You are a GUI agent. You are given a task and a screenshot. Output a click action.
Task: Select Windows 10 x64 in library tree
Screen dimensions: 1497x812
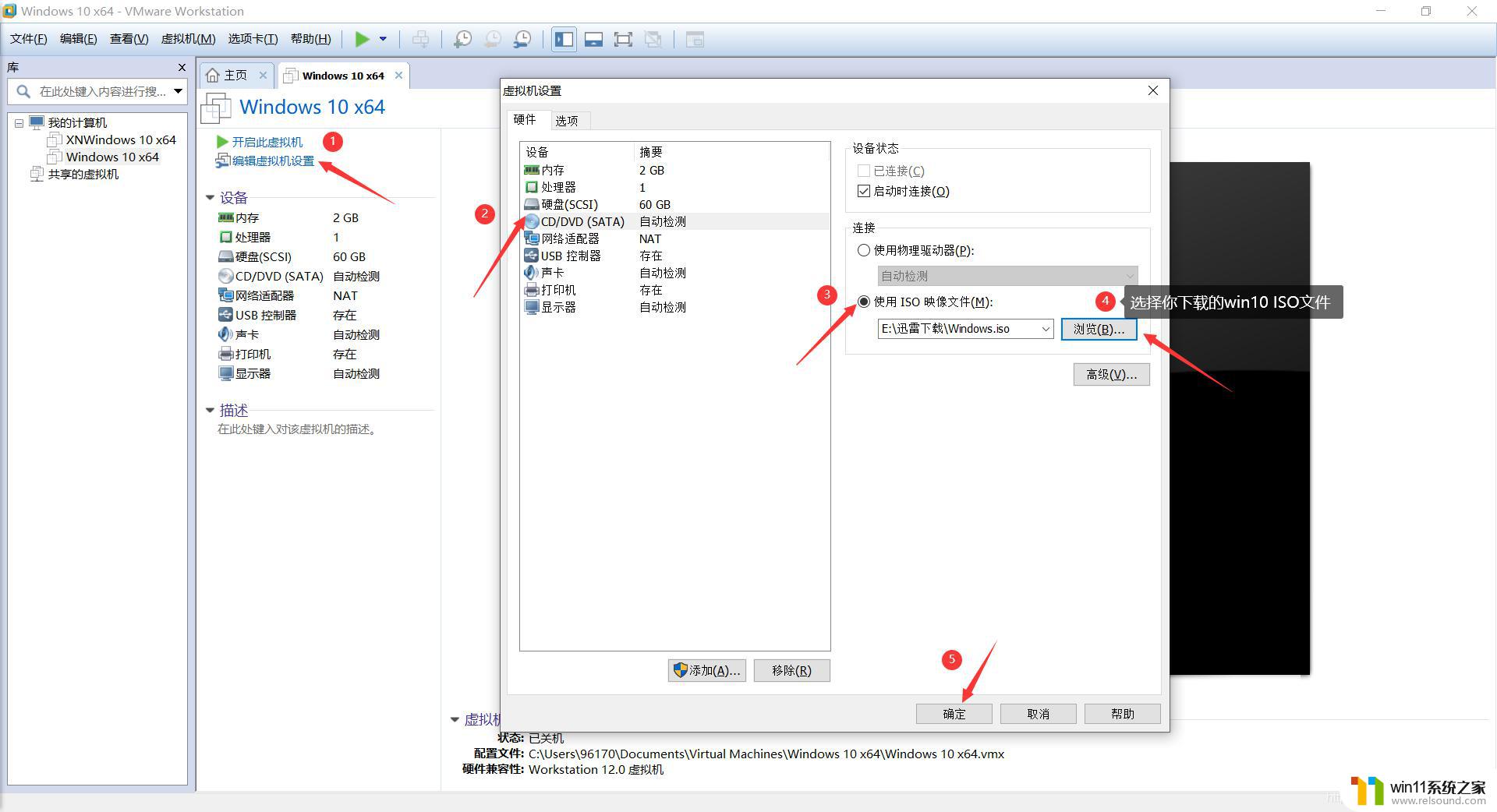[112, 157]
